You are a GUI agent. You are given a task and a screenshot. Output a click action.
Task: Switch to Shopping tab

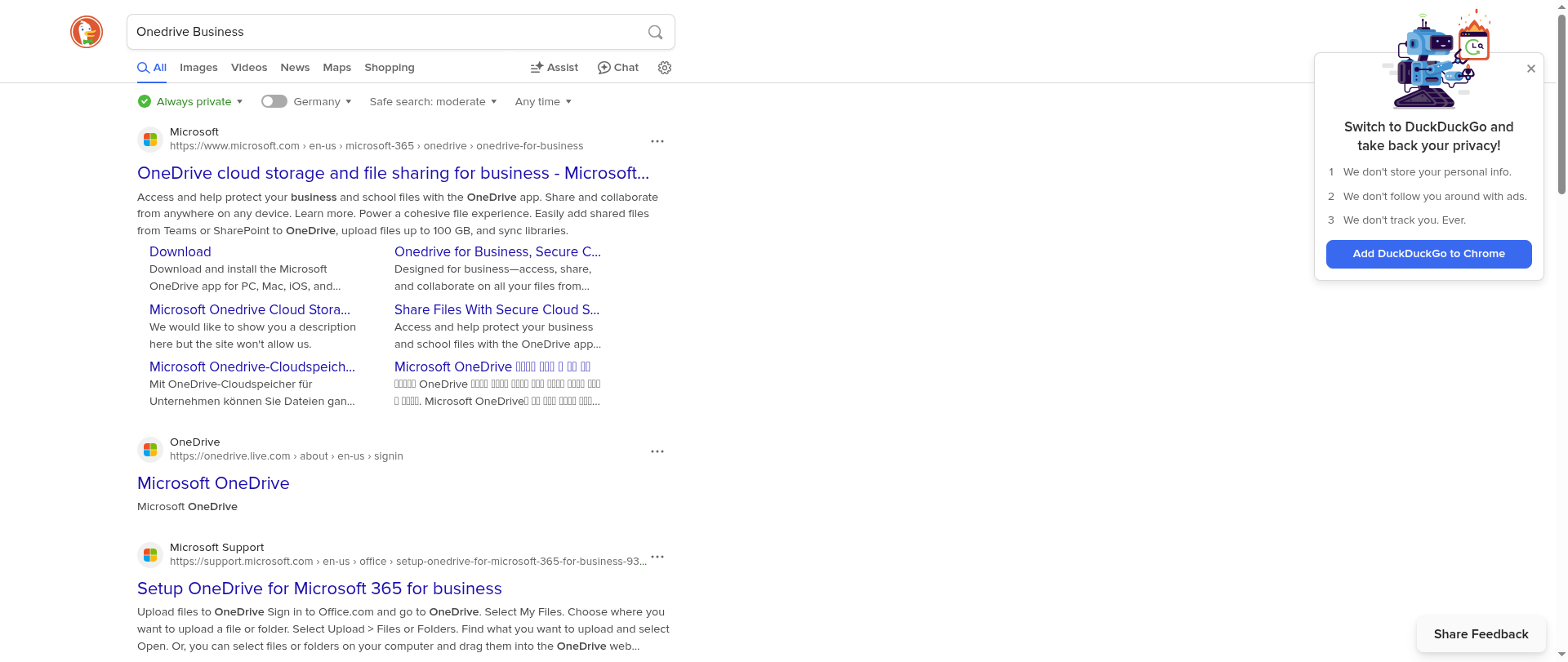point(390,68)
